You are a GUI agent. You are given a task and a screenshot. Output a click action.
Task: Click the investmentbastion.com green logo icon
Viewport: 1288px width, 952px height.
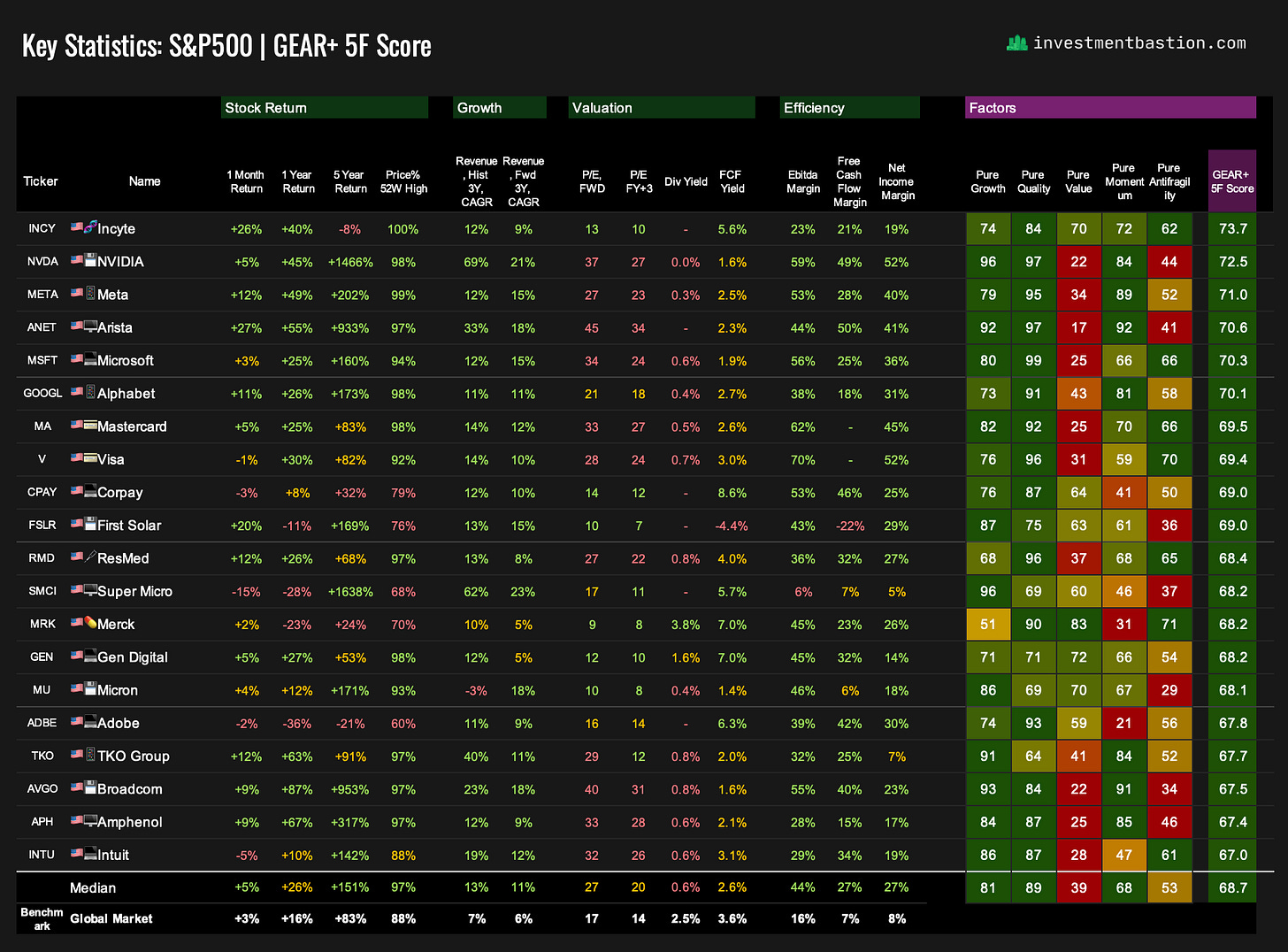(x=1016, y=42)
